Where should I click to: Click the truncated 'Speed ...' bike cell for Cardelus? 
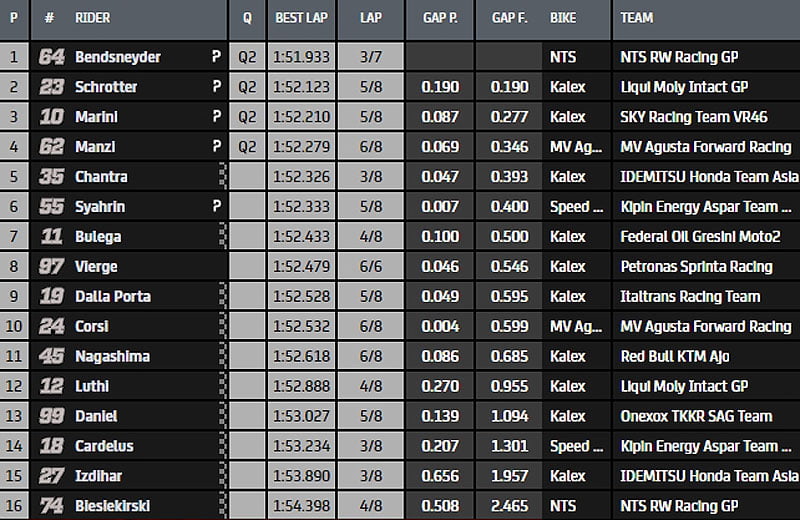pyautogui.click(x=576, y=446)
